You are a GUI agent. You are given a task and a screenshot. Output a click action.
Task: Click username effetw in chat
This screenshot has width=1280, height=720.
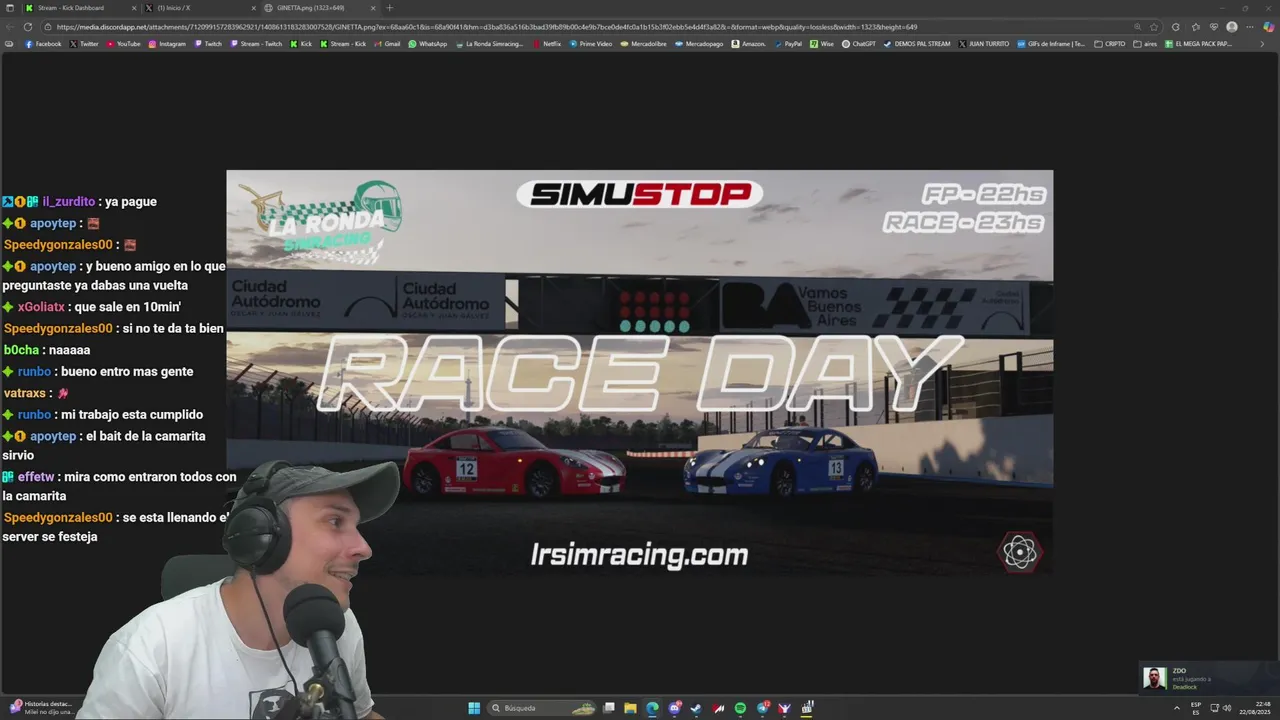(x=36, y=477)
